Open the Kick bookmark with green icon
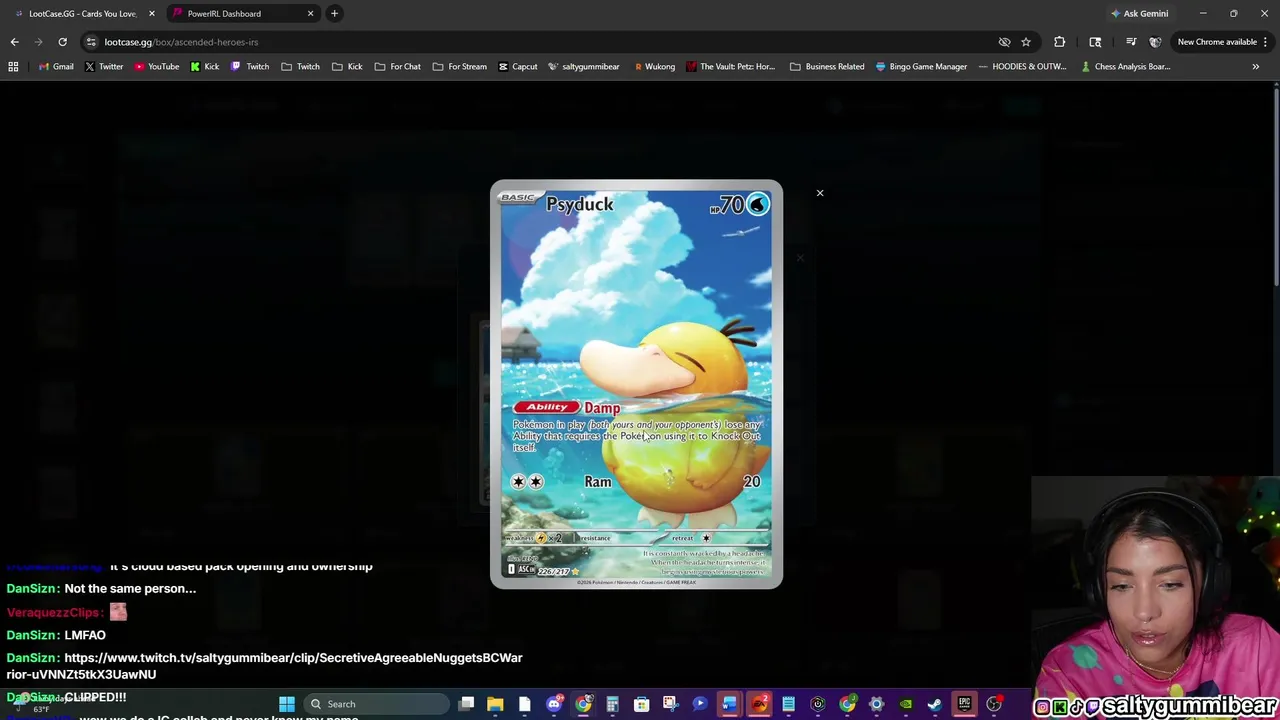Image resolution: width=1280 pixels, height=720 pixels. point(205,67)
